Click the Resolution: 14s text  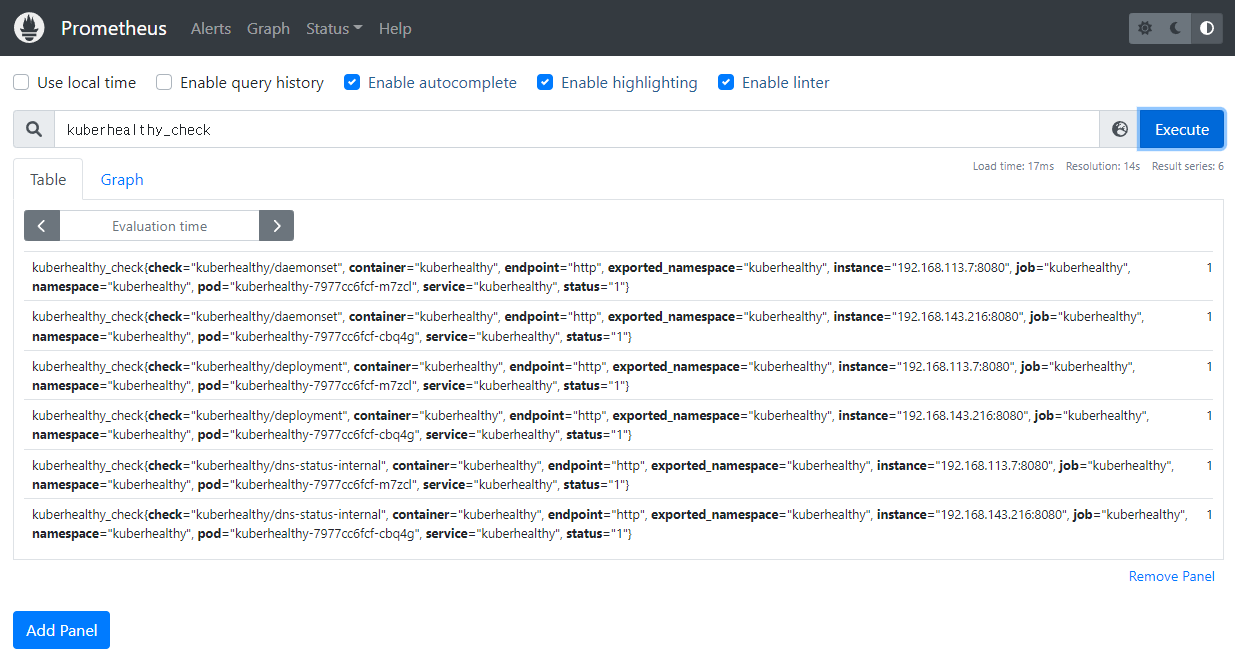(x=1103, y=166)
